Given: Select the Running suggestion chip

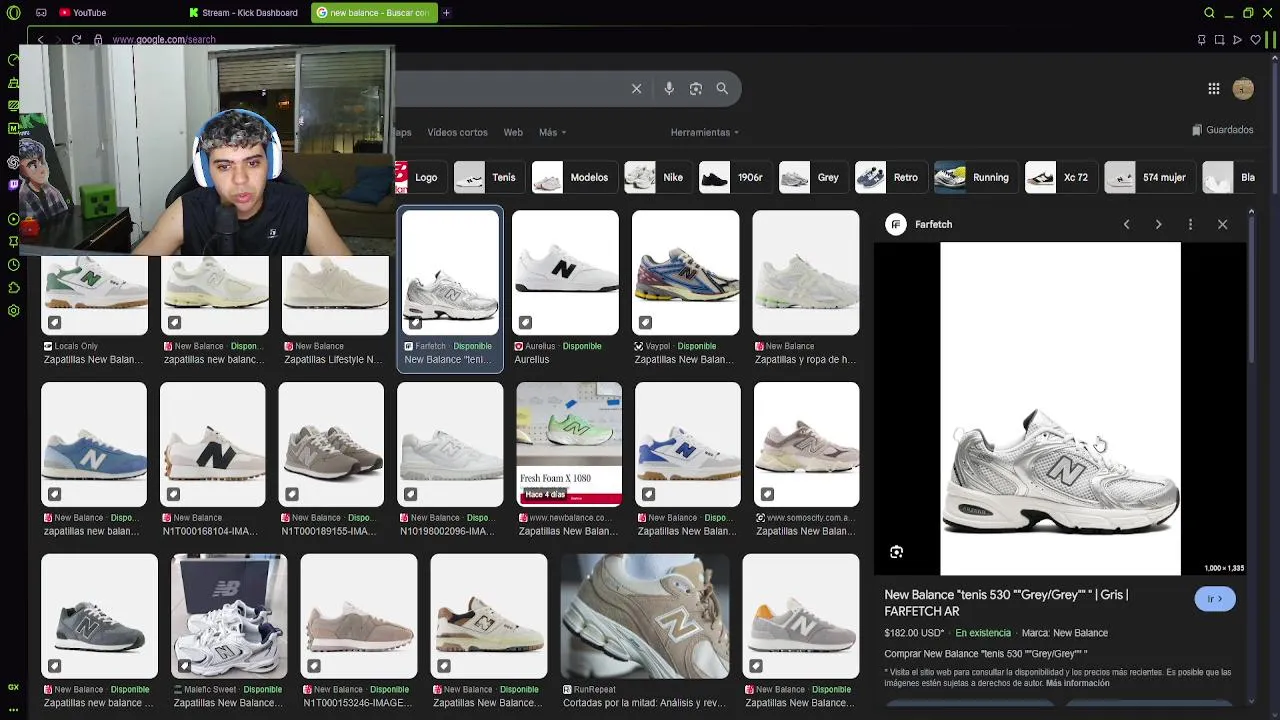Looking at the screenshot, I should [x=974, y=177].
